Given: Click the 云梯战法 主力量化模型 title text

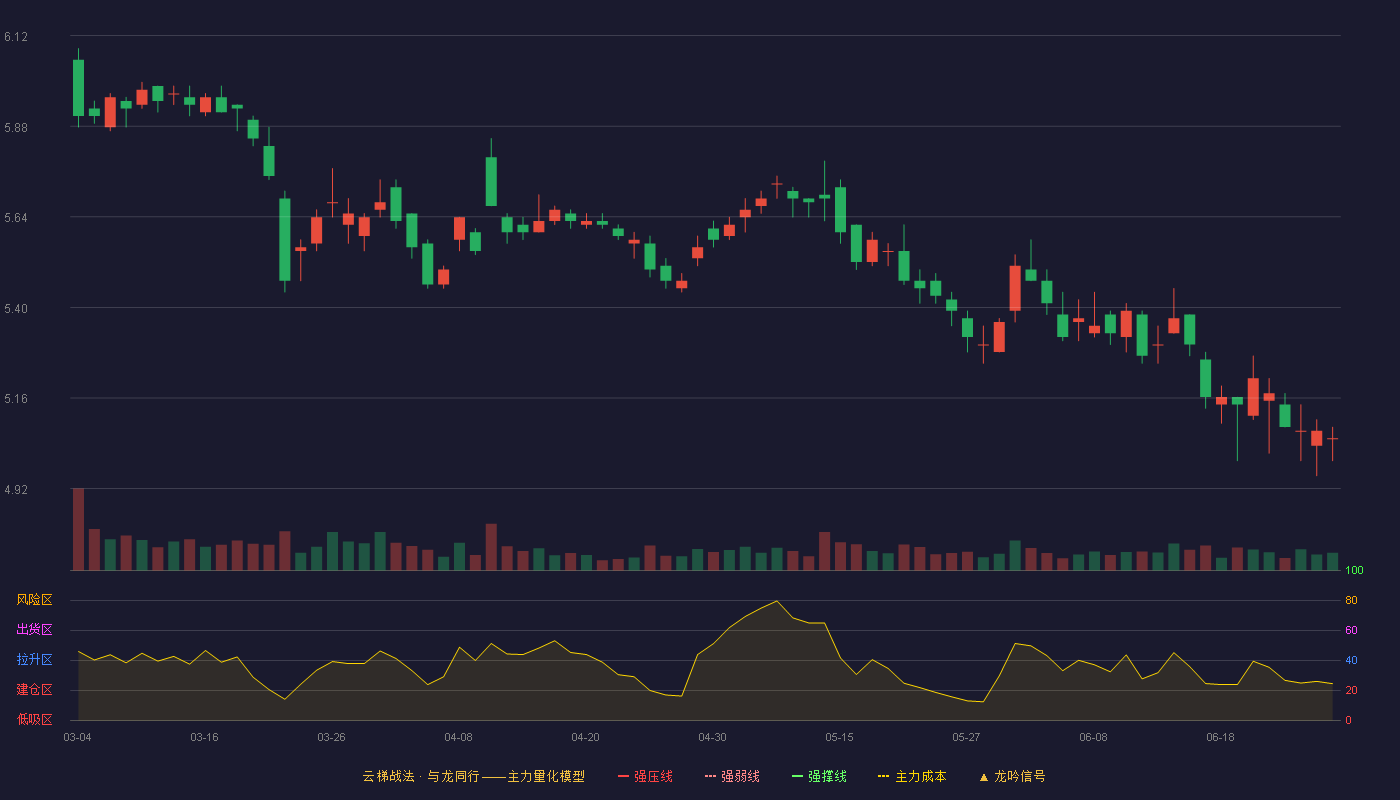Looking at the screenshot, I should (473, 776).
